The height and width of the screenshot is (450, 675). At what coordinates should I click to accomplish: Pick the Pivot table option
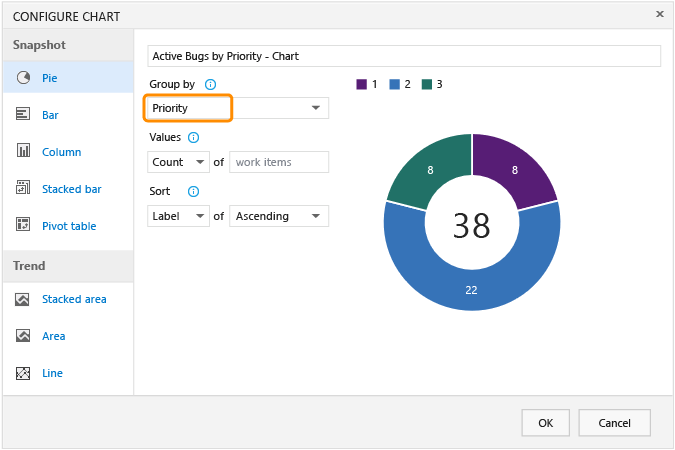68,226
